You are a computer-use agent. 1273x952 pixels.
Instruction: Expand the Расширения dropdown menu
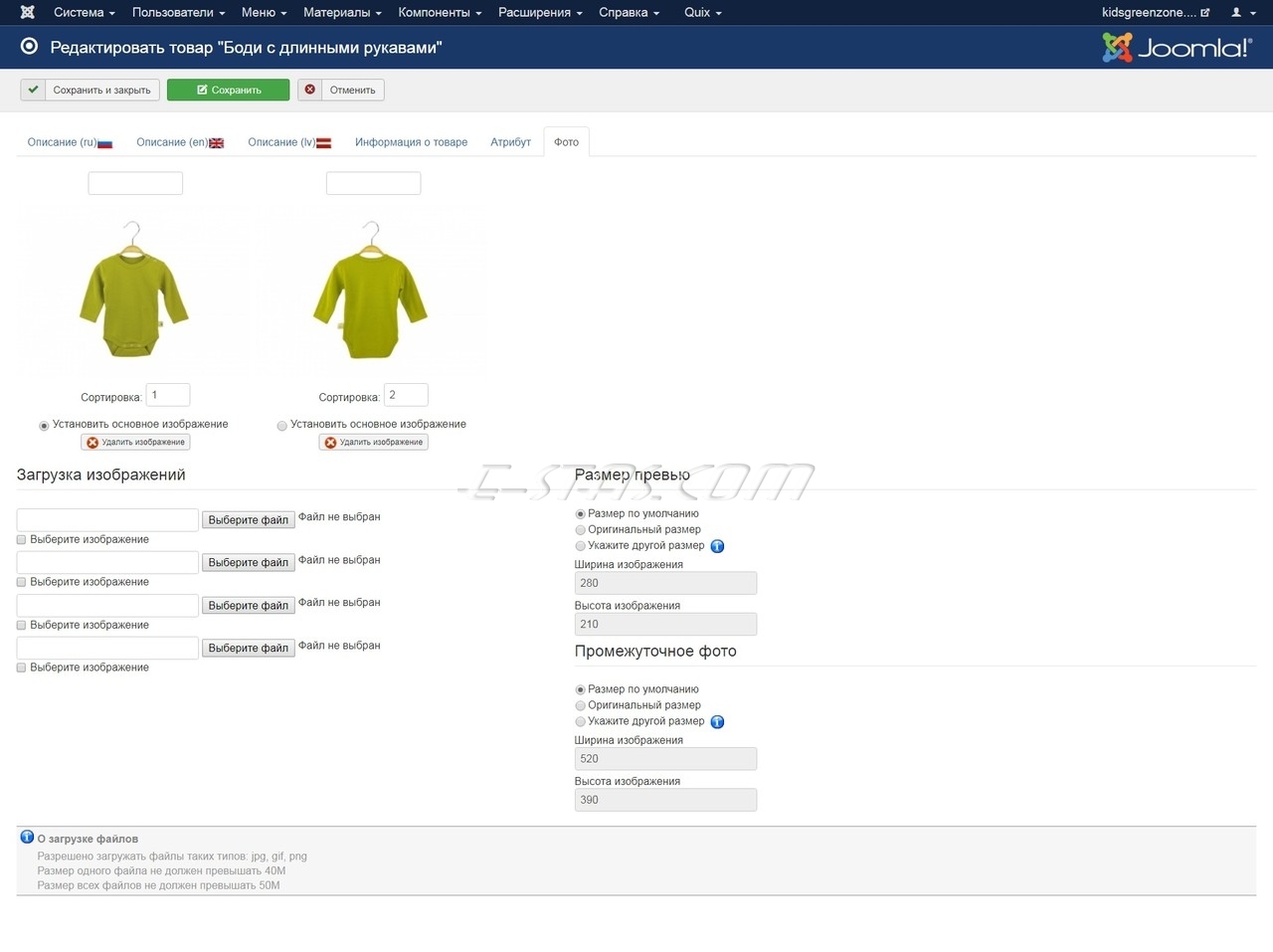[x=540, y=12]
